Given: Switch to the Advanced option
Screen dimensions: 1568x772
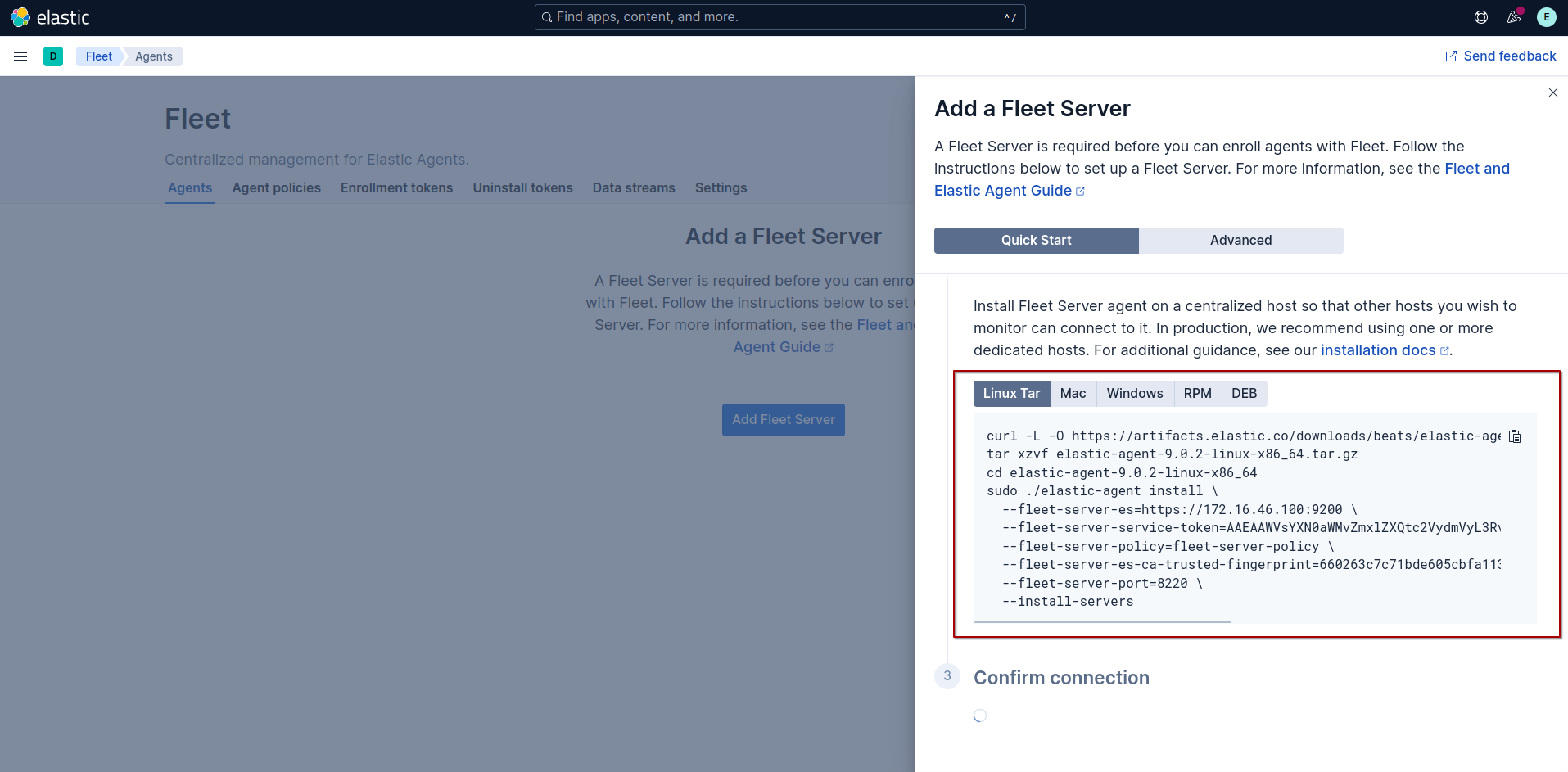Looking at the screenshot, I should tap(1241, 241).
